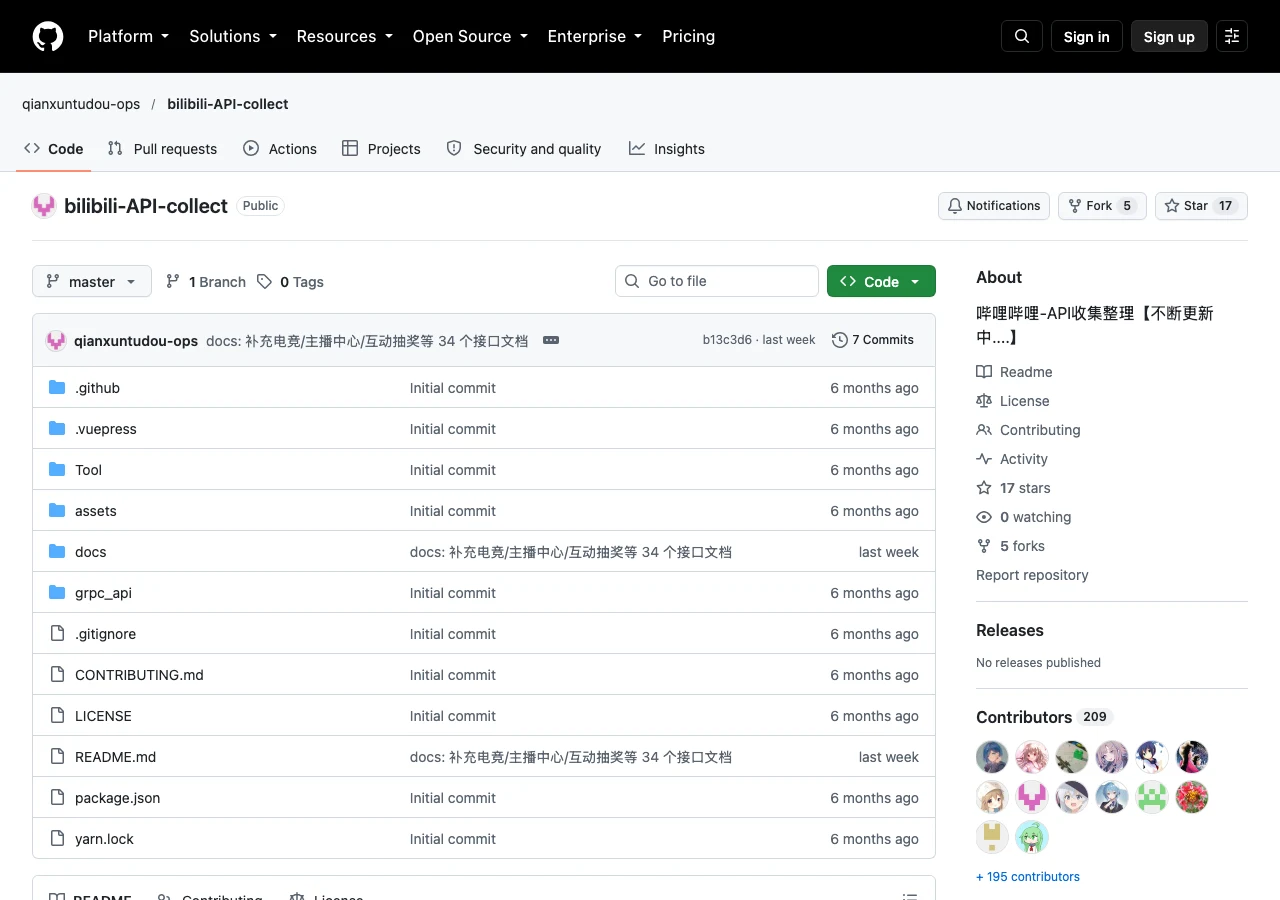Open the Insights tab
1280x900 pixels.
point(667,149)
